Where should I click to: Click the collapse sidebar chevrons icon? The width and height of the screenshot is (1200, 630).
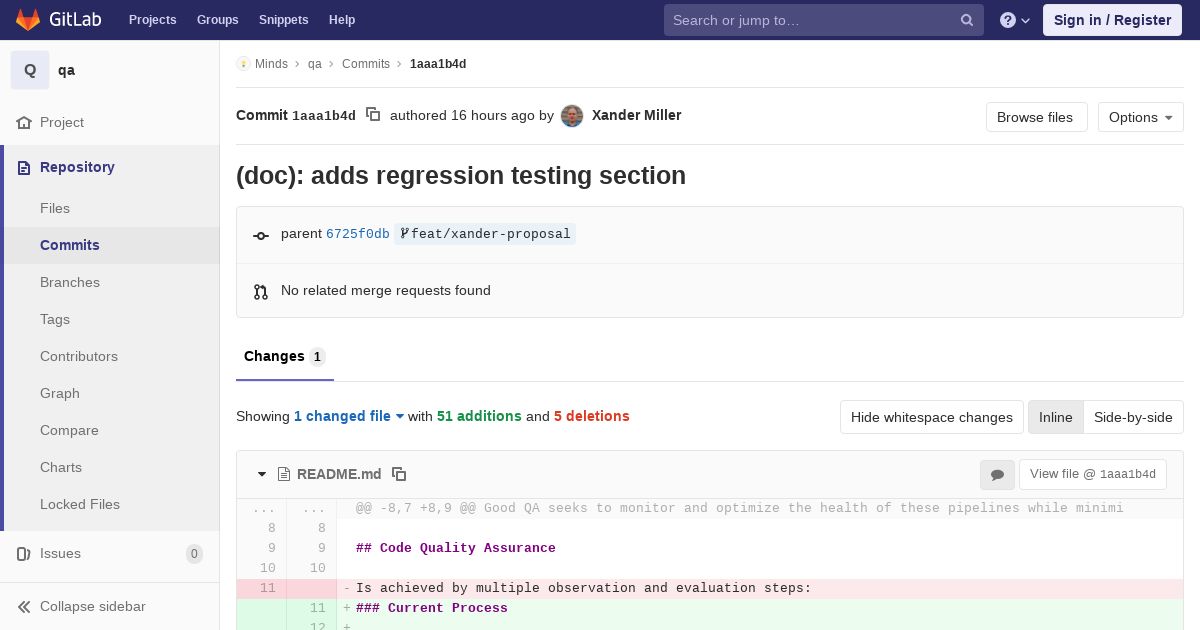(24, 606)
